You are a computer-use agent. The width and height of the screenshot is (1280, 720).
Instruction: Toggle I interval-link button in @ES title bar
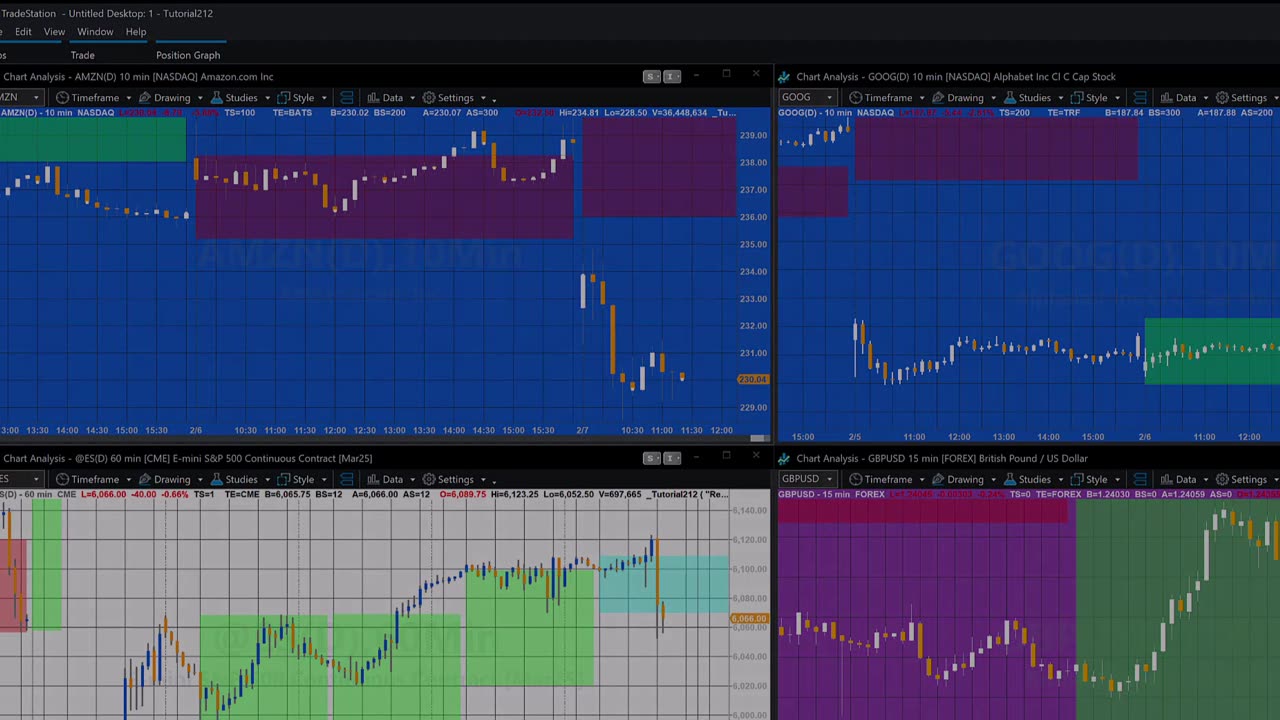point(672,459)
